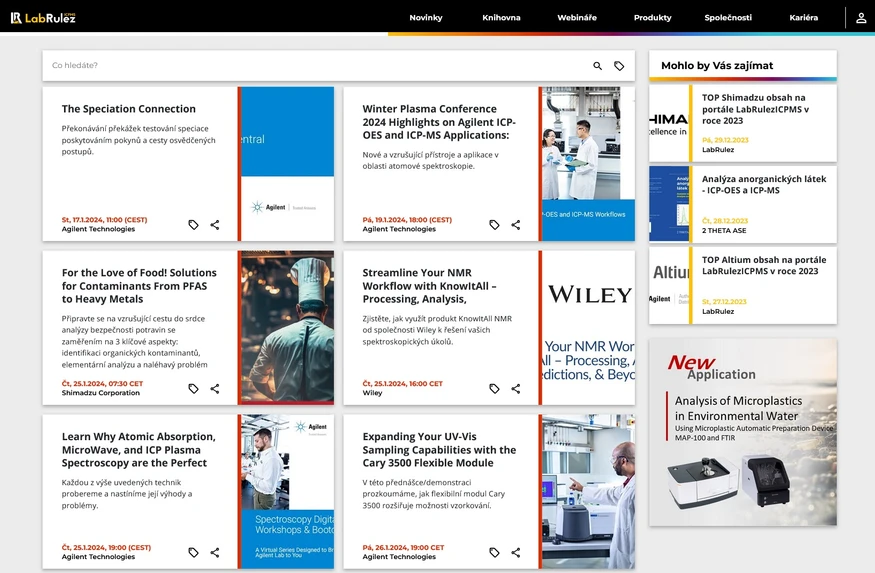Open 'For the Love of Food!' title

139,286
